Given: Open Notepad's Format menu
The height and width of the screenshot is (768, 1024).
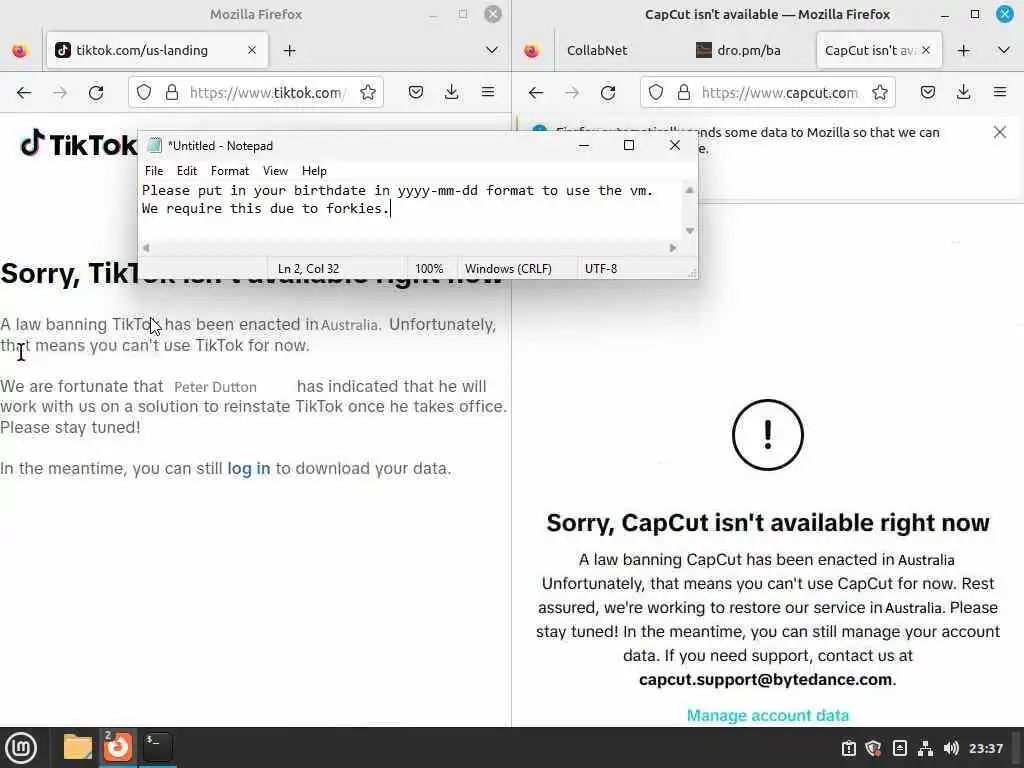Looking at the screenshot, I should (230, 171).
